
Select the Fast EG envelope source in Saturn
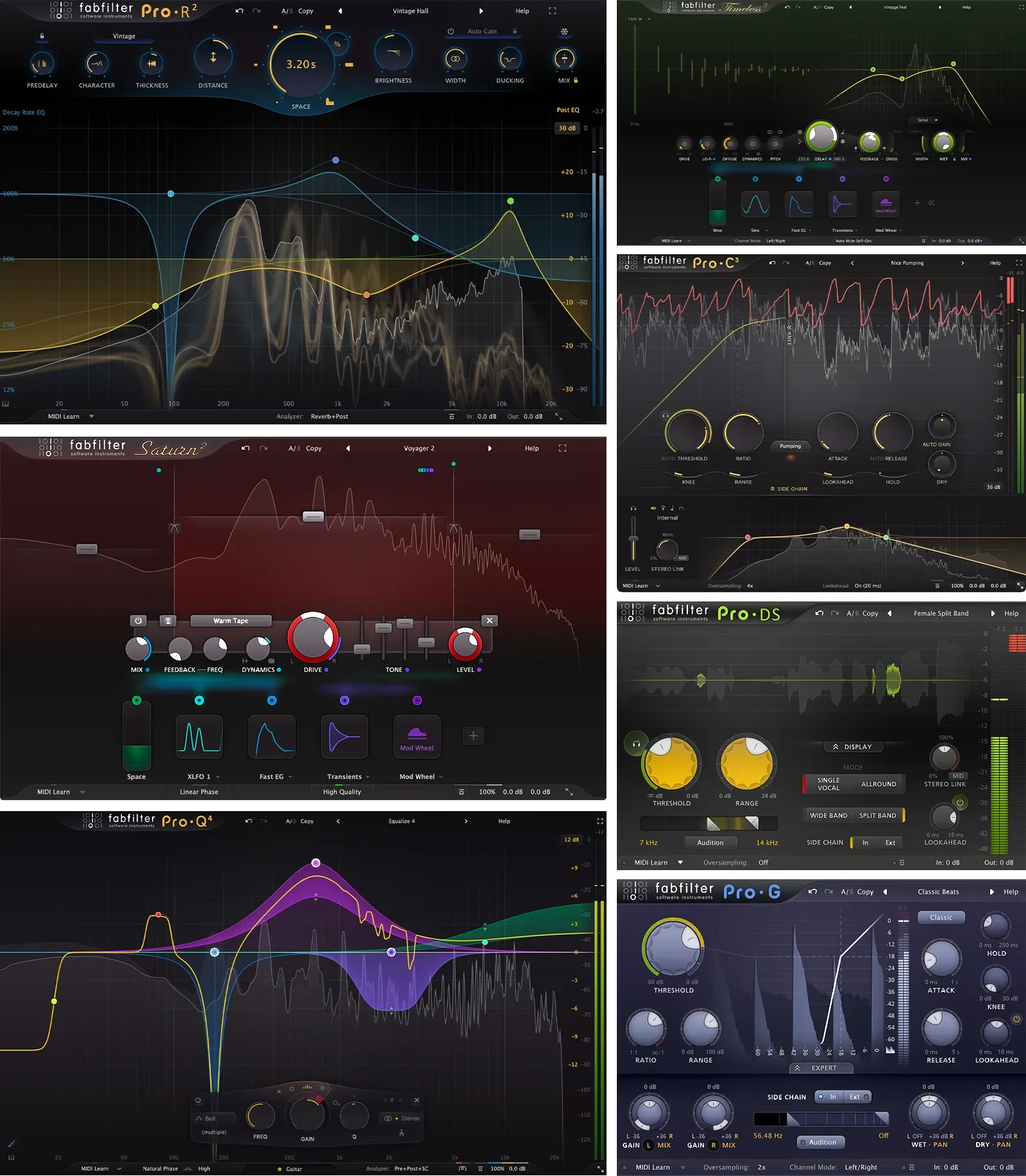point(272,737)
